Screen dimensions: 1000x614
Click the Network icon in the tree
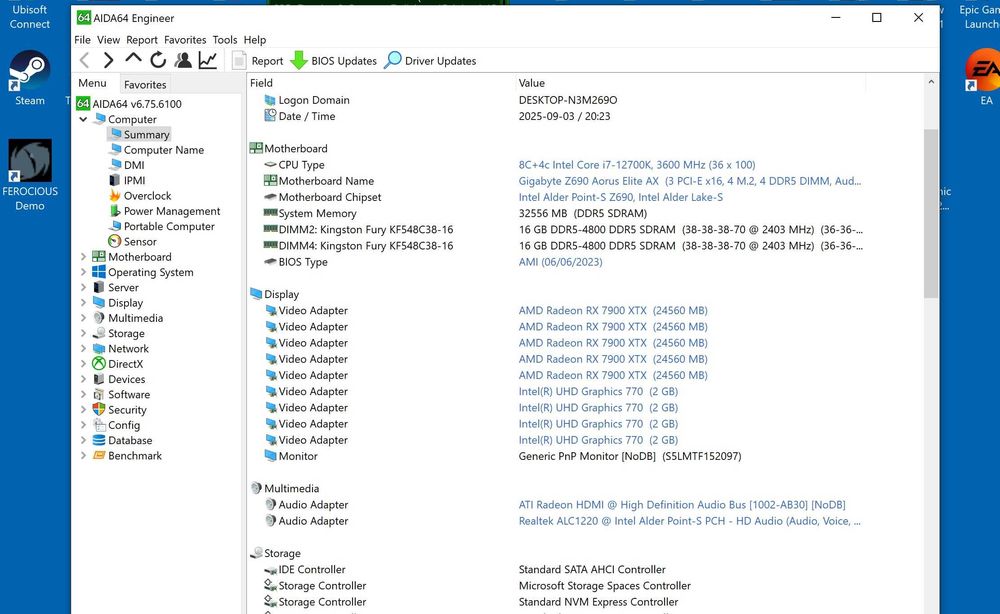(x=99, y=349)
